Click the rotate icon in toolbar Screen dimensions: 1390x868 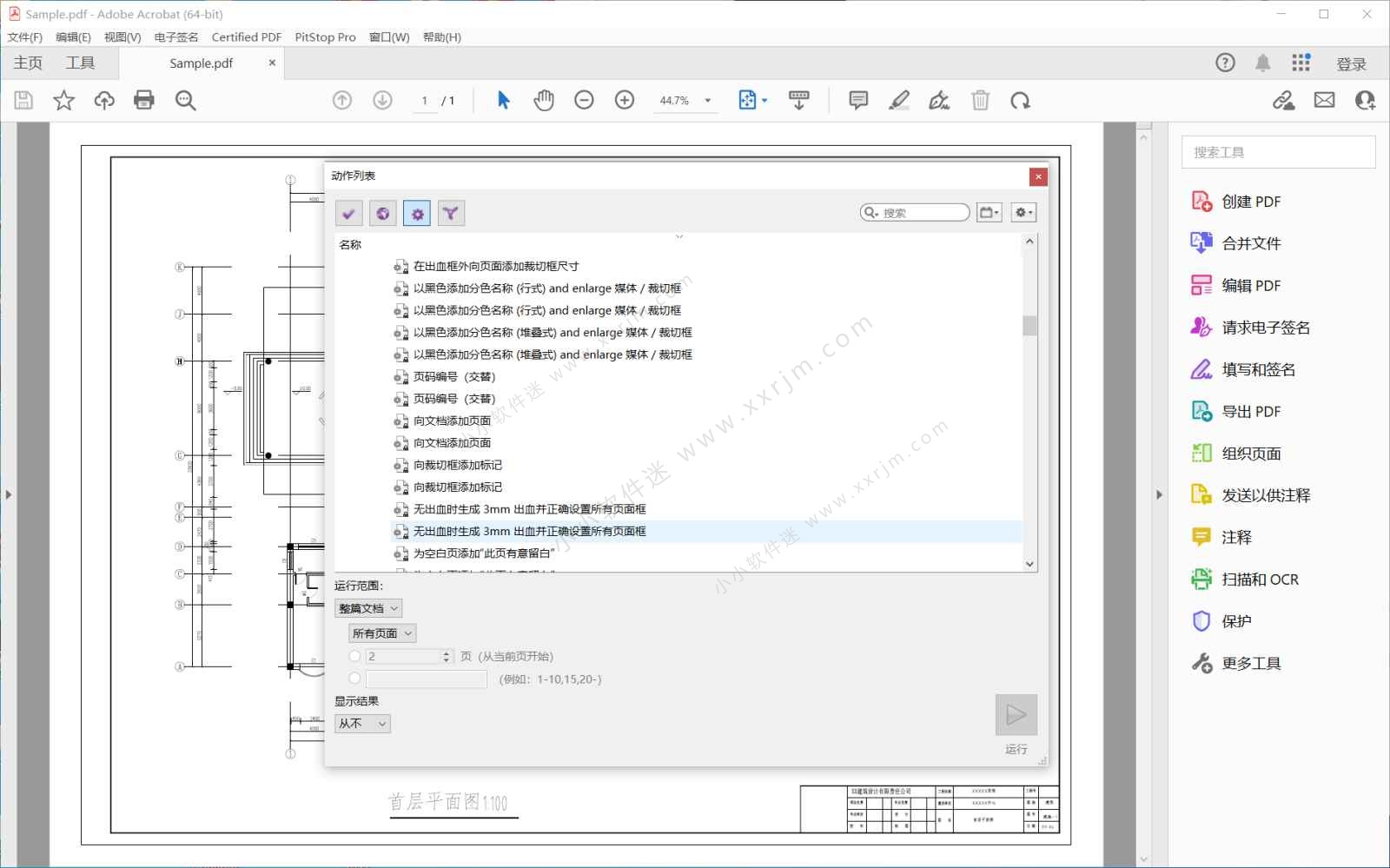[x=1020, y=101]
